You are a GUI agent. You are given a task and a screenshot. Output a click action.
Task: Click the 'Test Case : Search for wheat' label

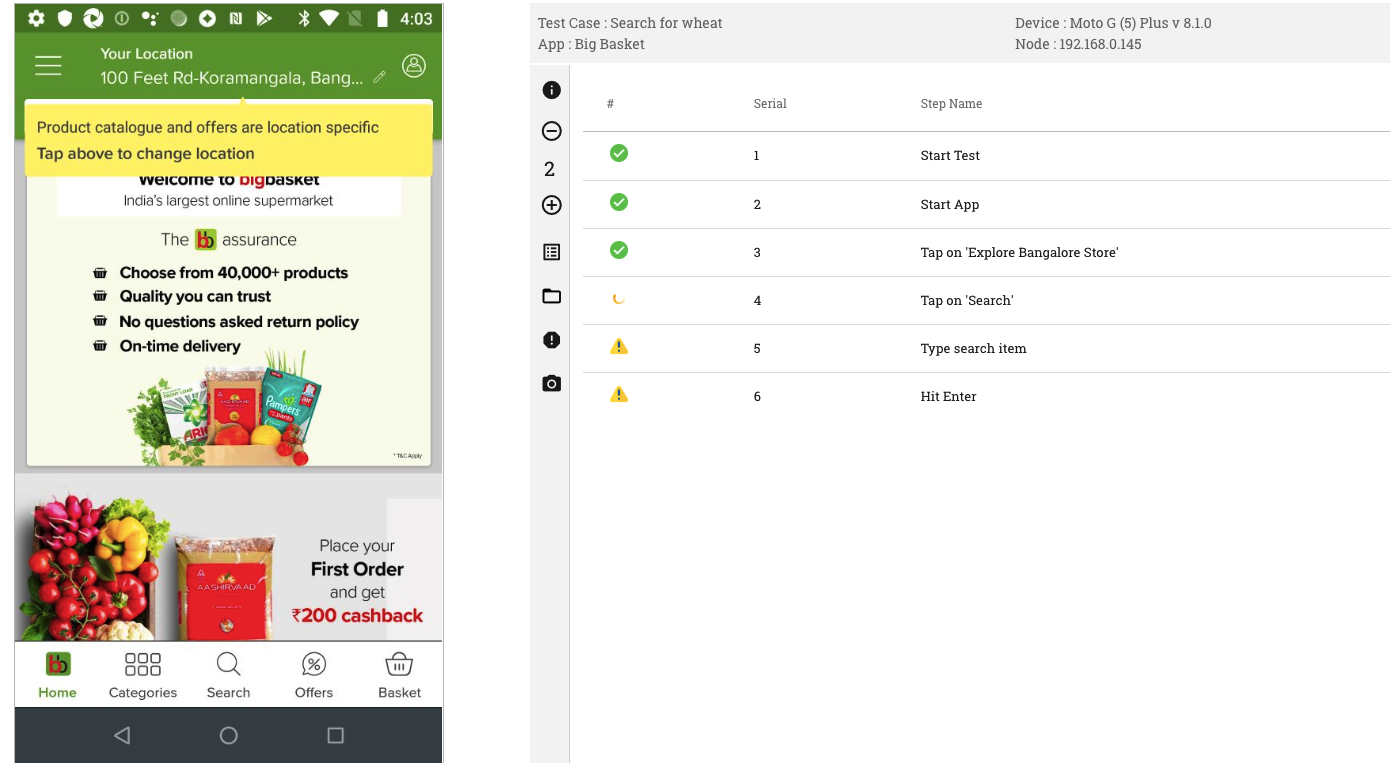[x=630, y=23]
